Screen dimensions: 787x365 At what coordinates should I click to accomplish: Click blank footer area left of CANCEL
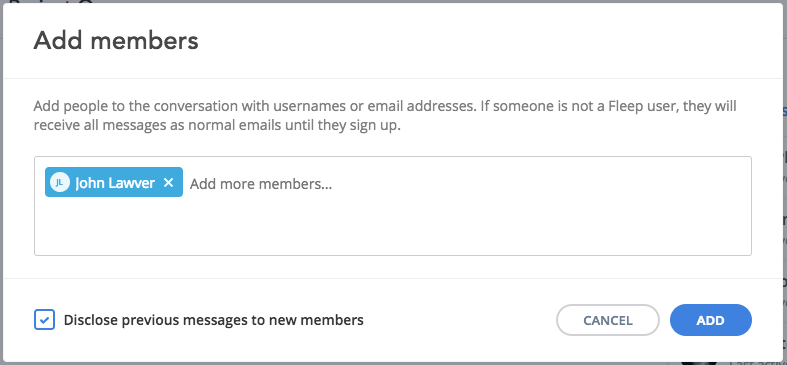pos(459,320)
